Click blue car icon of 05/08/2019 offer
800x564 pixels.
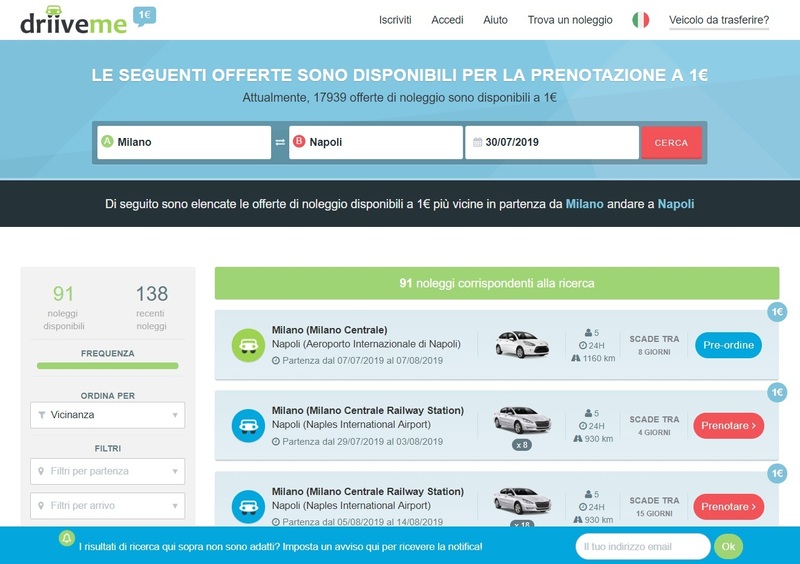[248, 506]
